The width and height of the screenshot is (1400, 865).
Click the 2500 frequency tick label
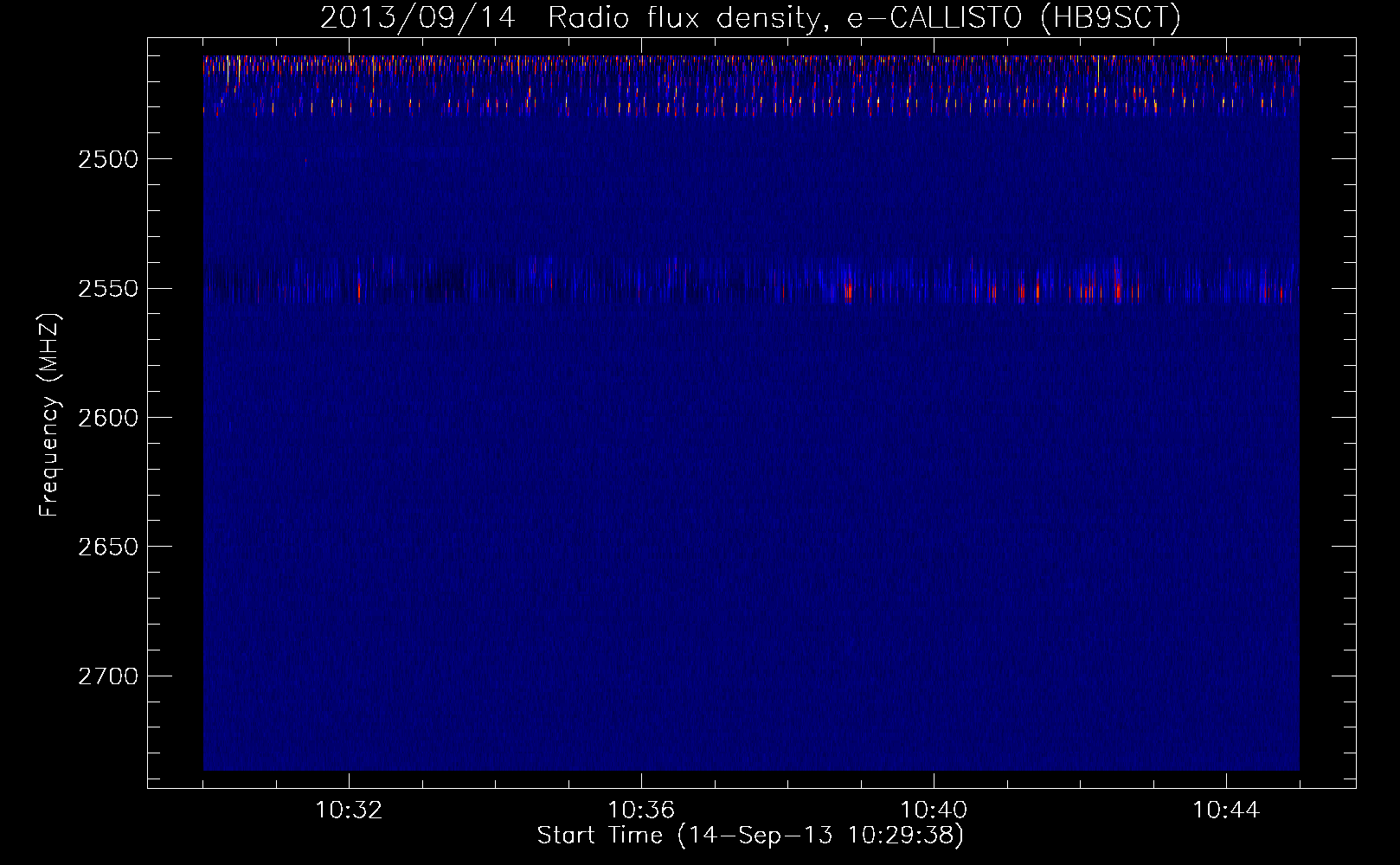tap(108, 159)
